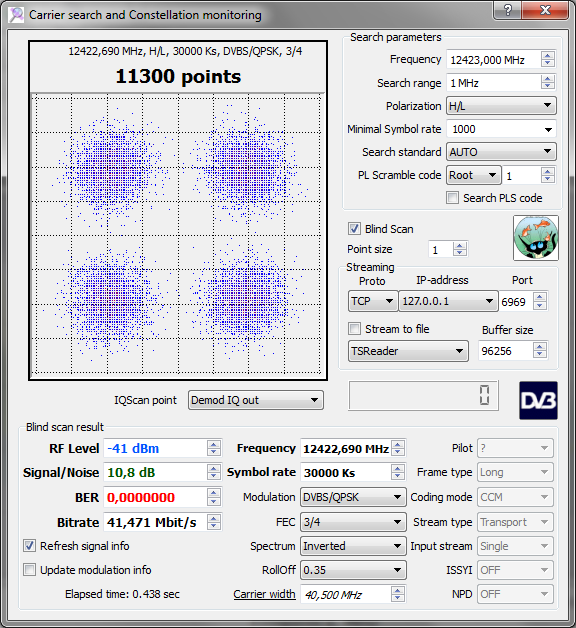
Task: Enable Update modulation info checkbox
Action: [x=29, y=570]
